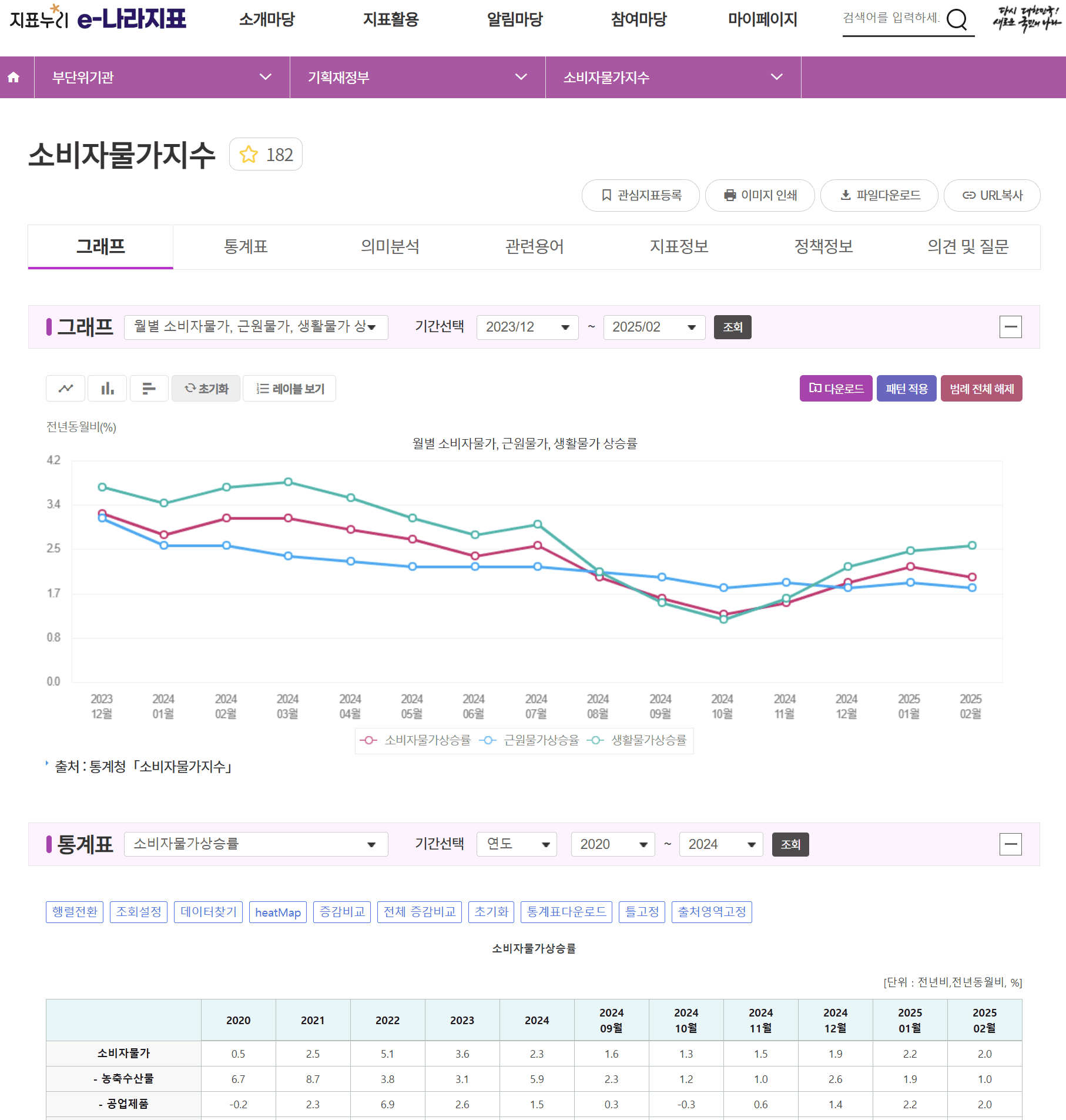The height and width of the screenshot is (1120, 1066).
Task: Open the 지표활용 top menu
Action: click(x=391, y=19)
